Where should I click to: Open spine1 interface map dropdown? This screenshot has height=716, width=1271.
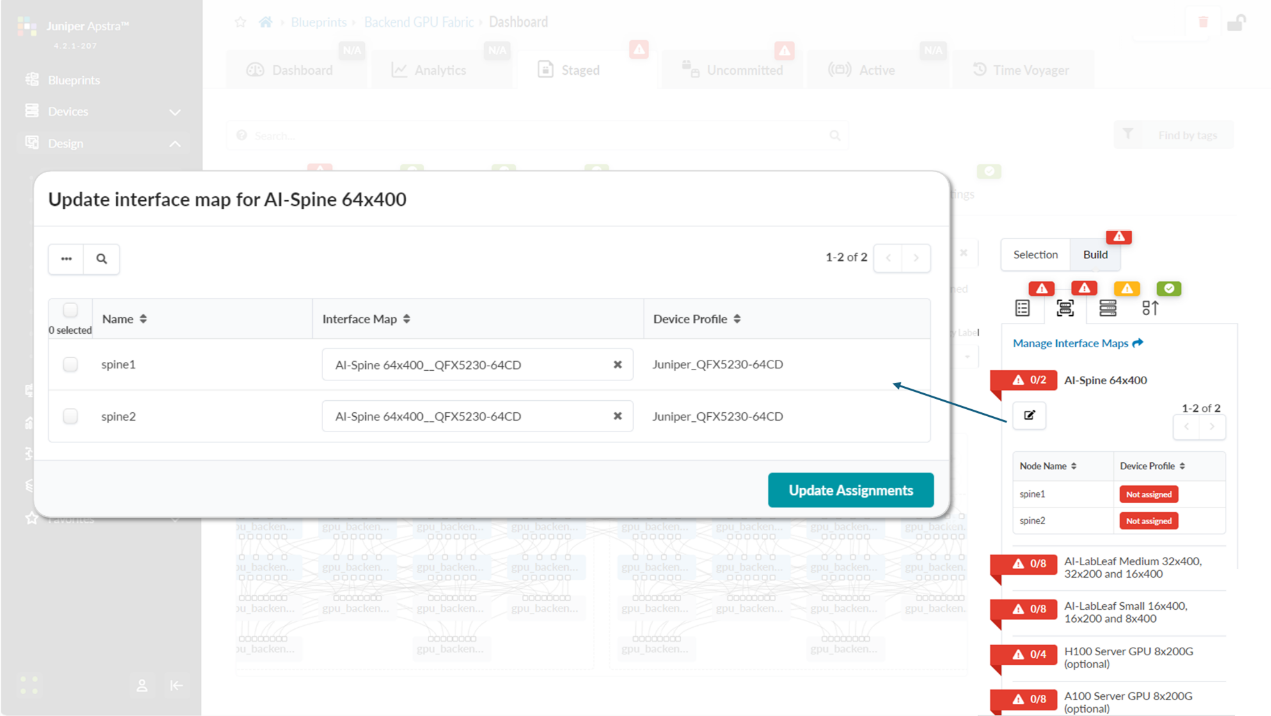coord(477,365)
